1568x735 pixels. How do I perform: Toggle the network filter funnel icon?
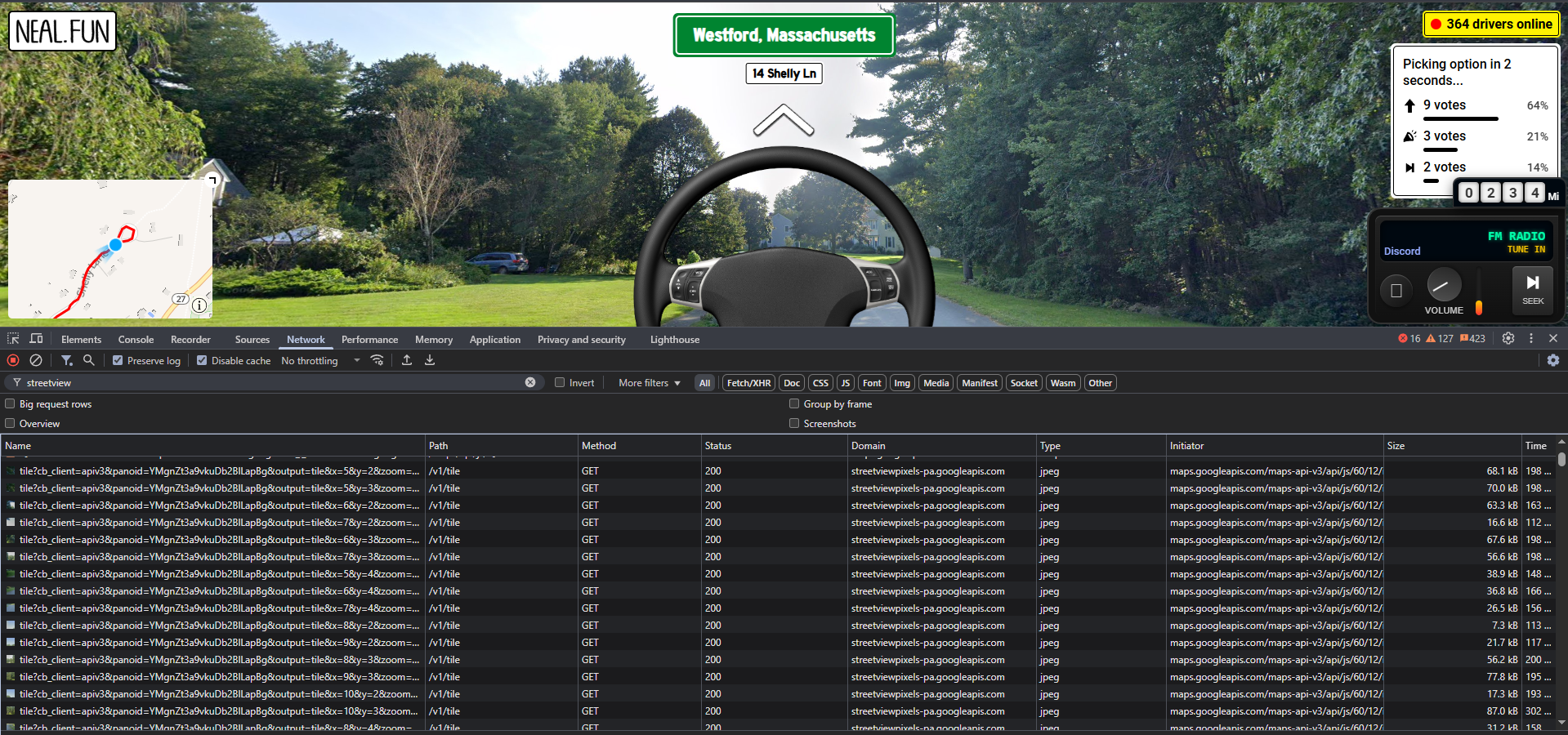click(x=66, y=360)
